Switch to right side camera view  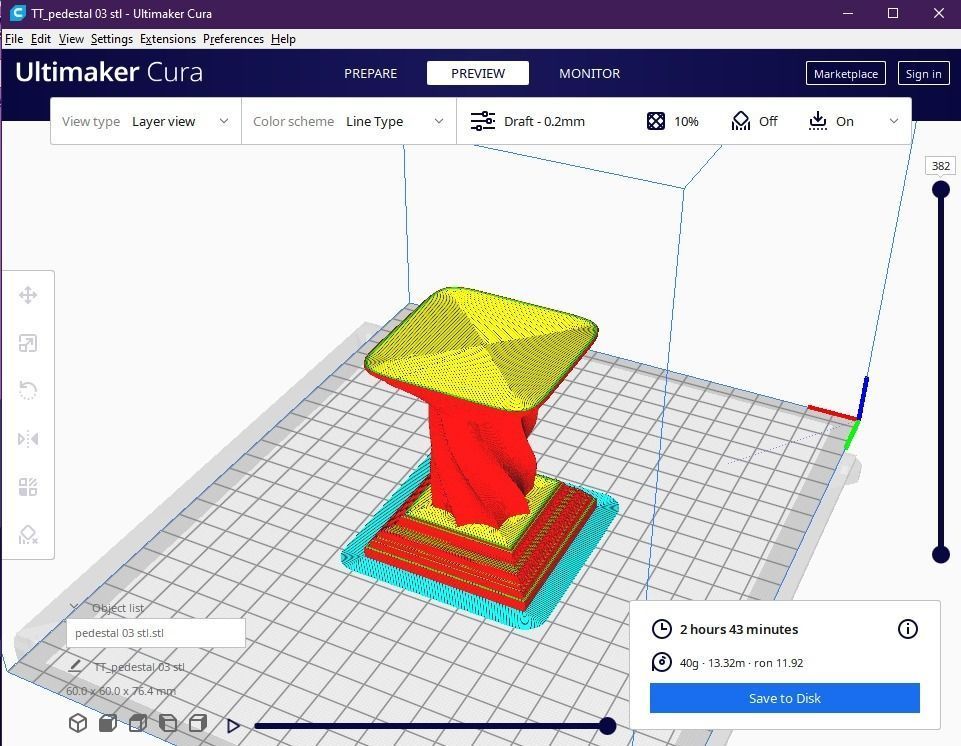[197, 723]
